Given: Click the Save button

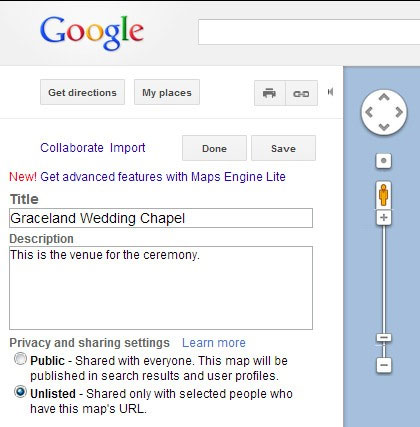Looking at the screenshot, I should 283,148.
